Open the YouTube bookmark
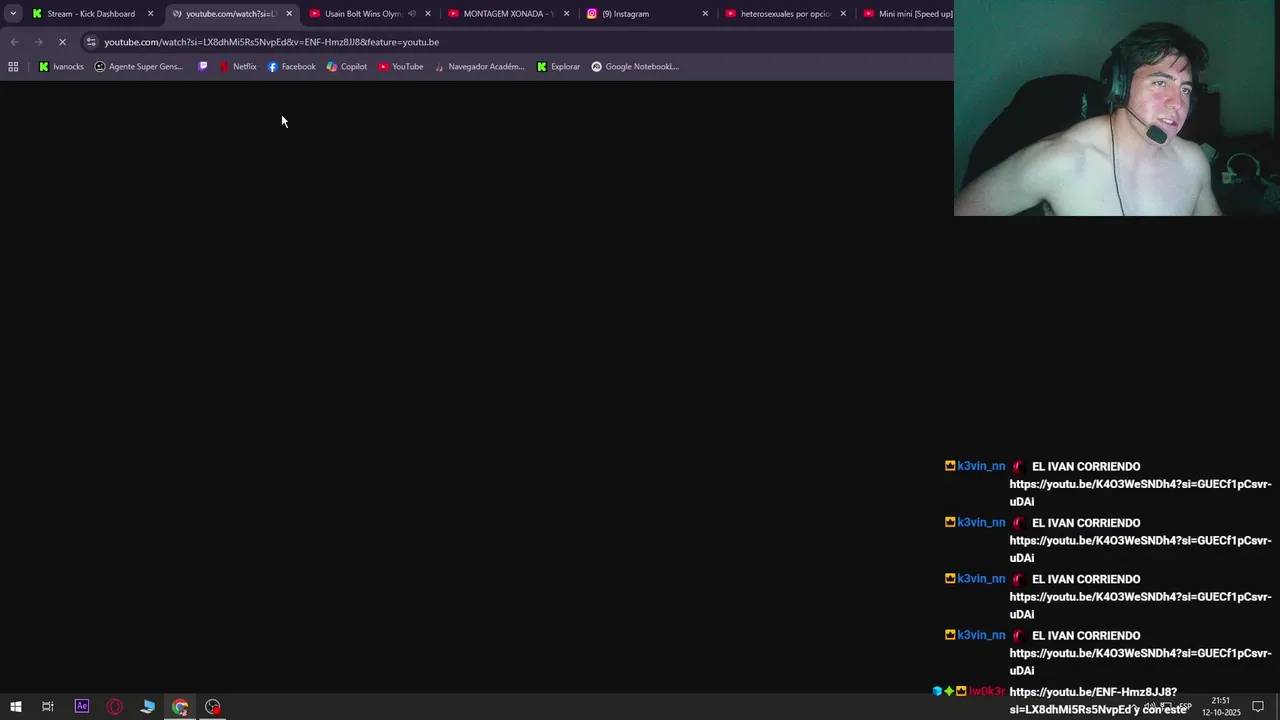 click(400, 67)
